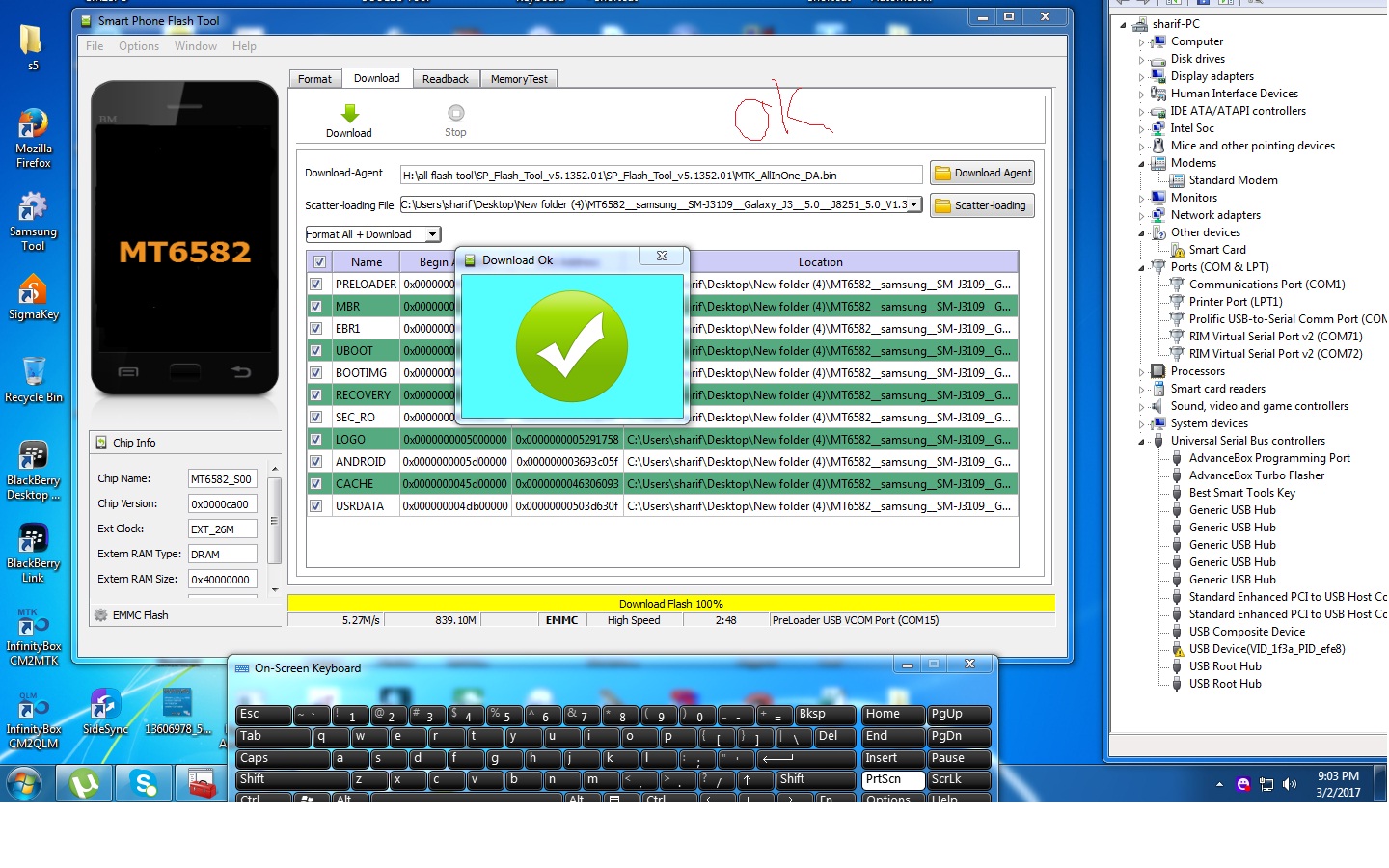
Task: Click the Download-Agent path field
Action: 661,175
